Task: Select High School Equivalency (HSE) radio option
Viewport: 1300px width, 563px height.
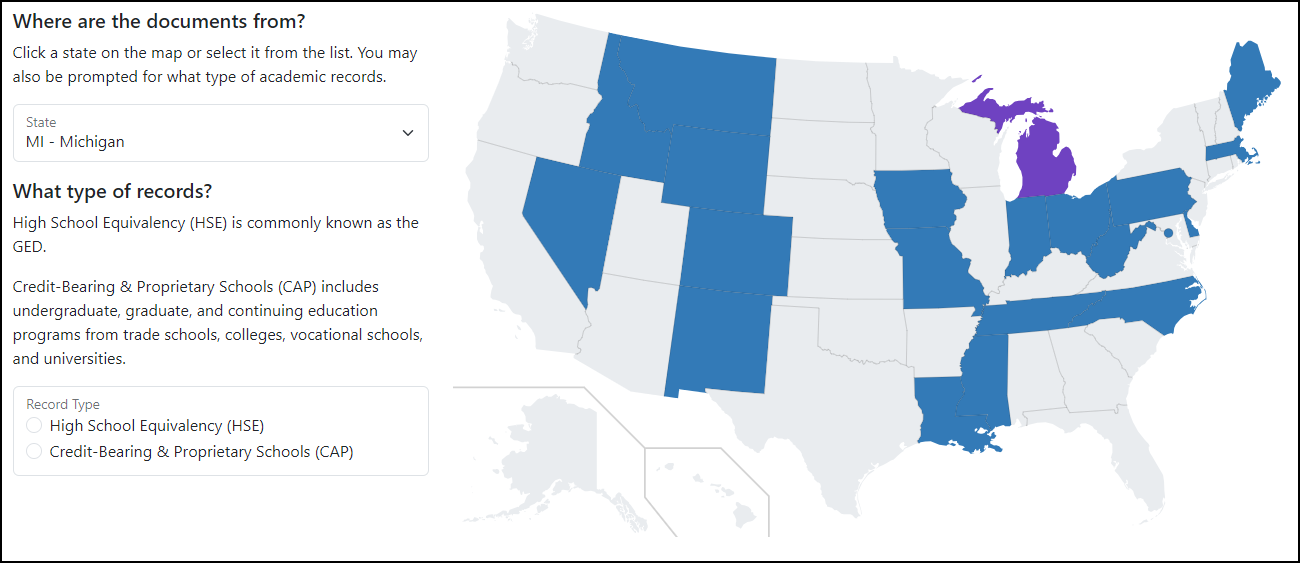Action: click(x=35, y=426)
